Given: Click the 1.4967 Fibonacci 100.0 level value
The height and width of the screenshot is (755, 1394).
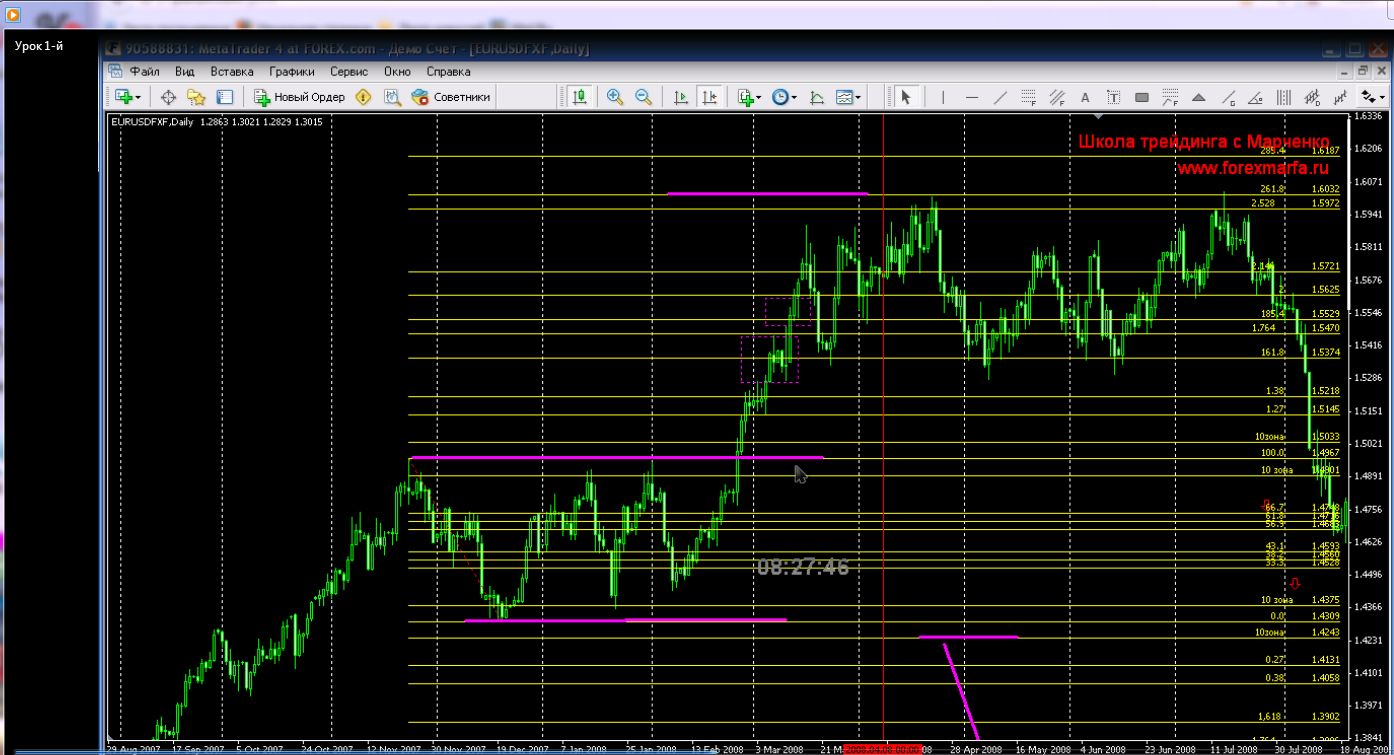Looking at the screenshot, I should click(x=1325, y=452).
